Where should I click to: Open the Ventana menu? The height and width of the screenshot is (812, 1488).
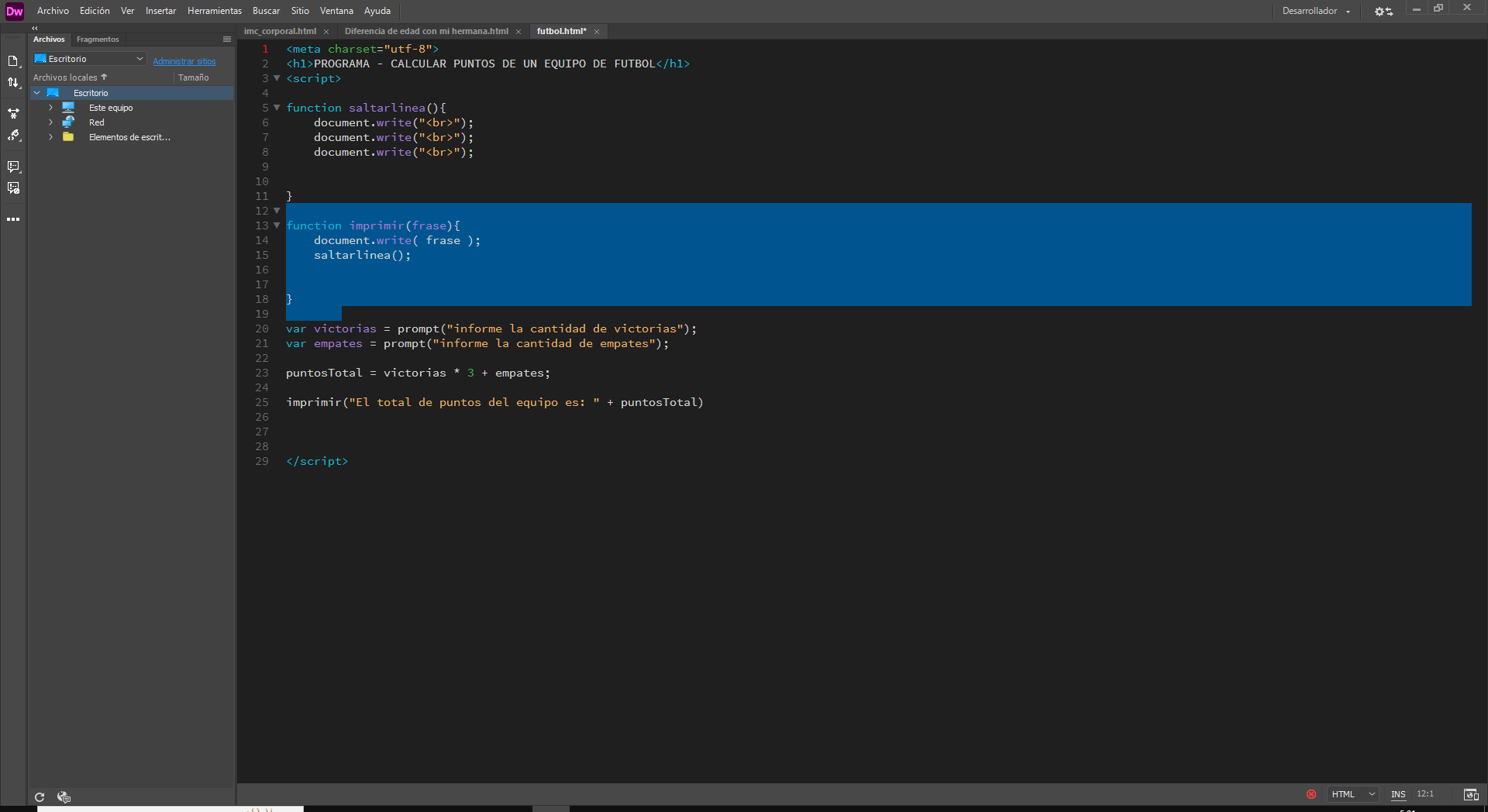tap(336, 11)
